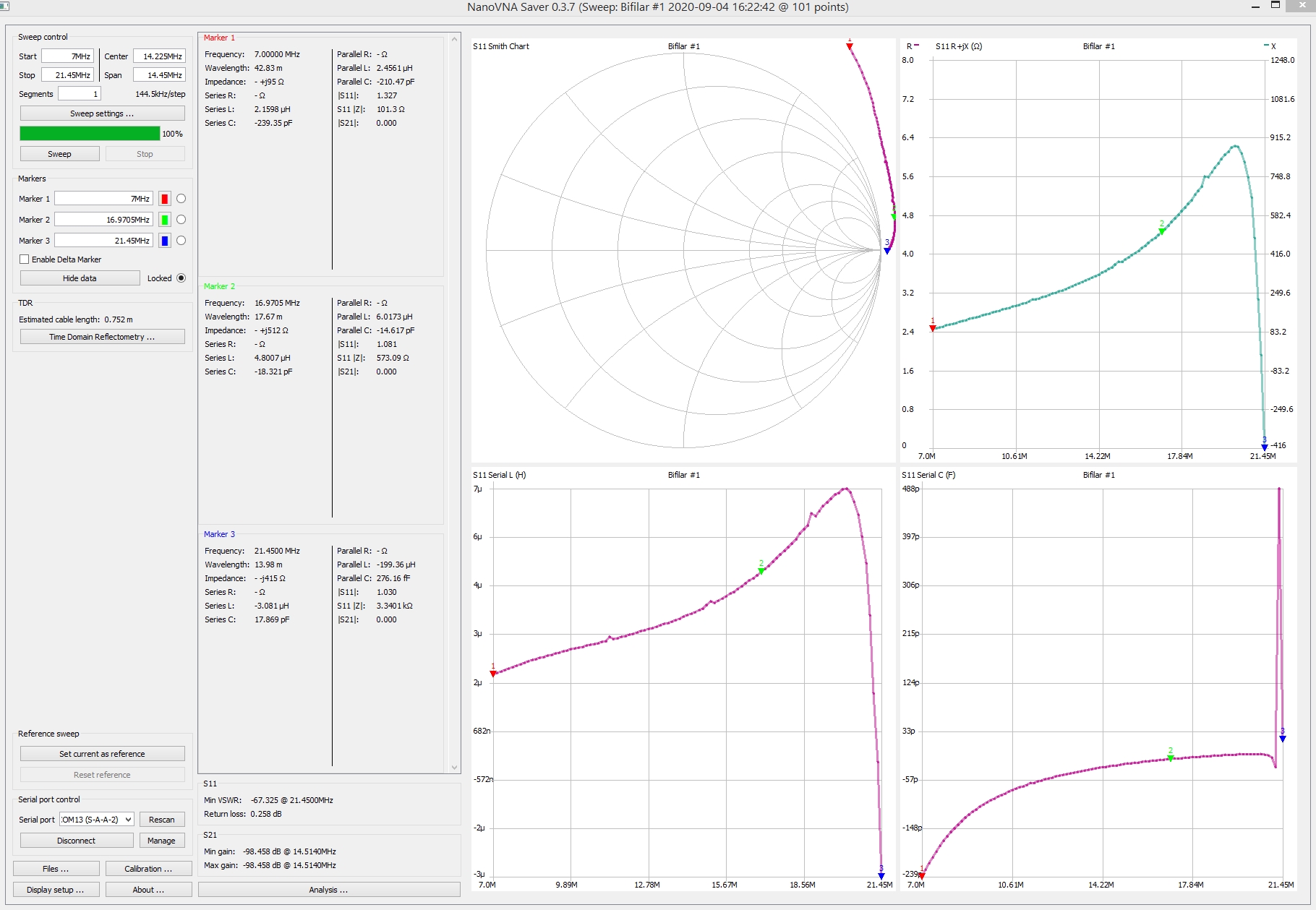Open the About dialog

point(148,890)
